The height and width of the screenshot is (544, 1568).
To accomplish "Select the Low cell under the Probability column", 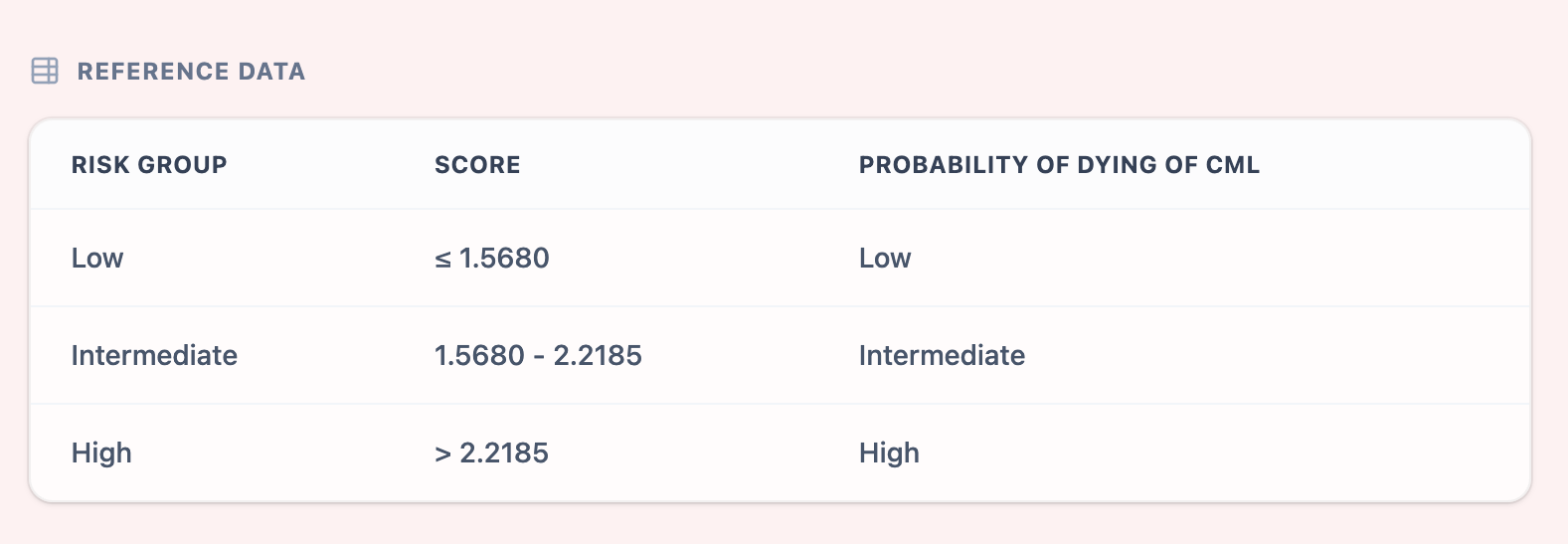I will [x=885, y=259].
